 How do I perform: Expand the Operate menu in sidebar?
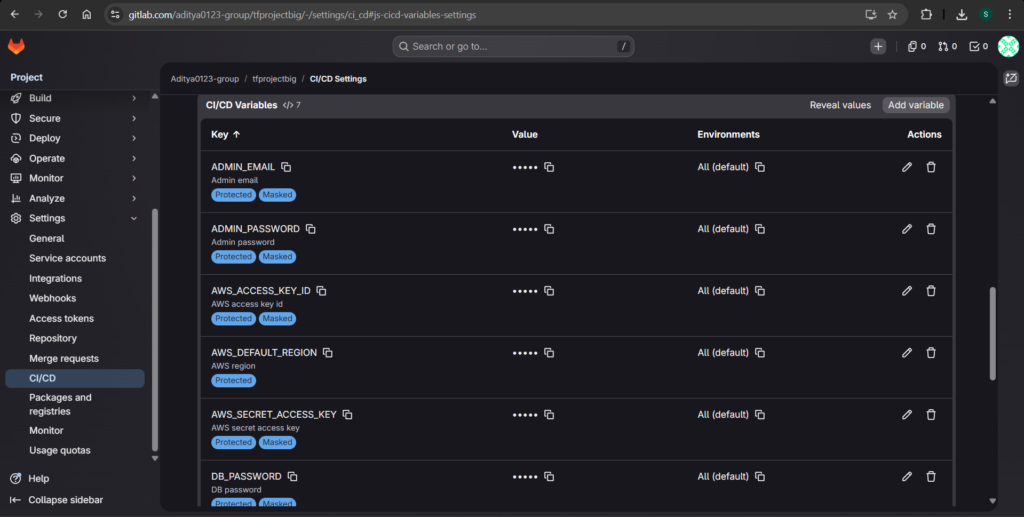[x=134, y=158]
